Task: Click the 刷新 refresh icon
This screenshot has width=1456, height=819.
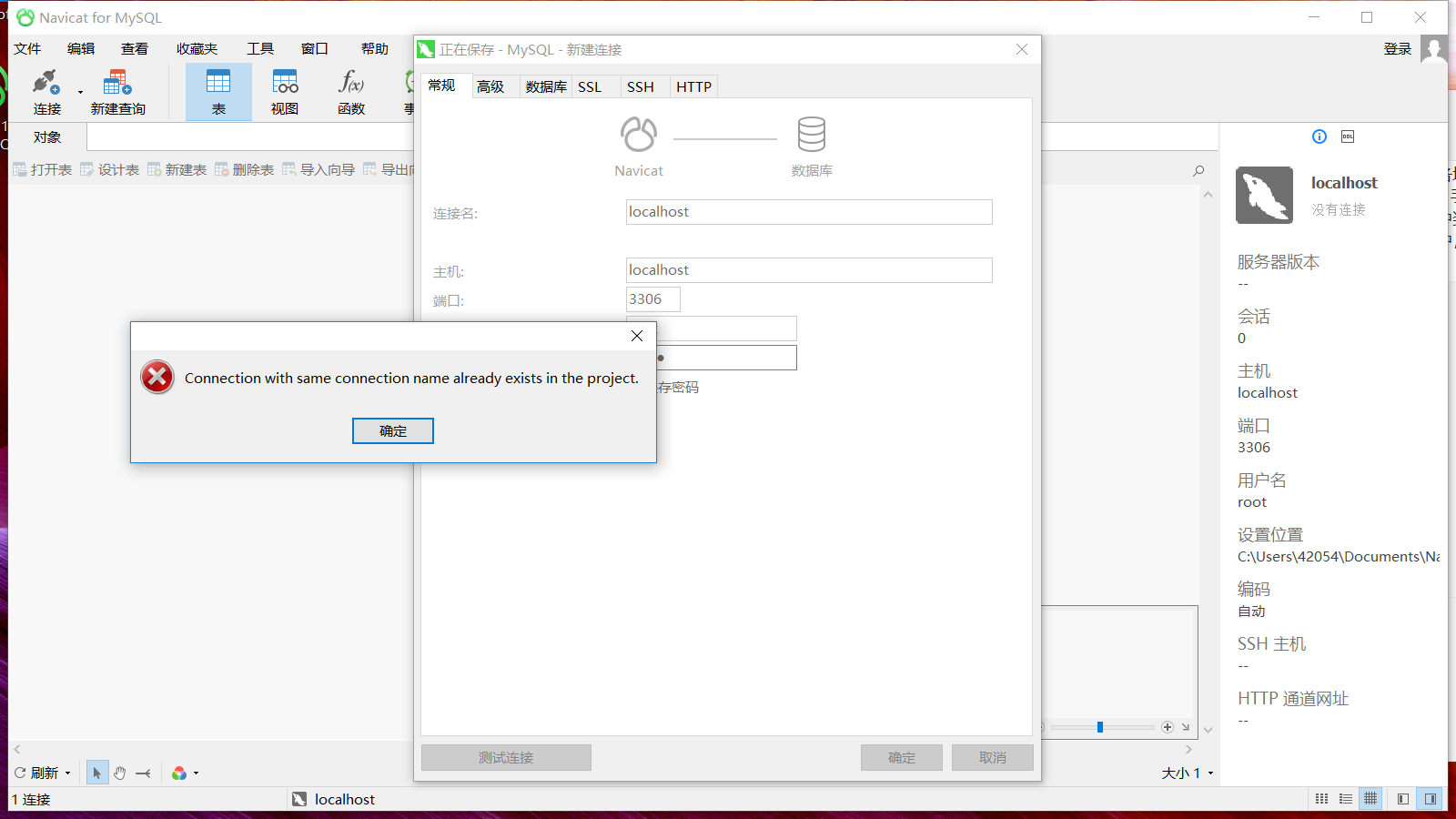Action: [x=20, y=773]
